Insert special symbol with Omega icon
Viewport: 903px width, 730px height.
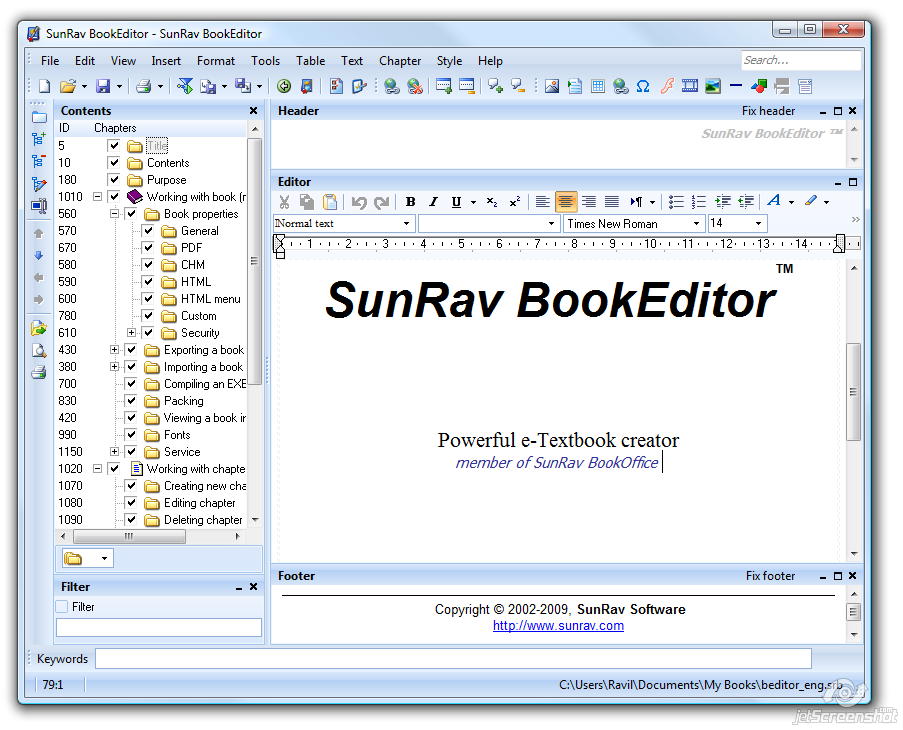tap(643, 86)
